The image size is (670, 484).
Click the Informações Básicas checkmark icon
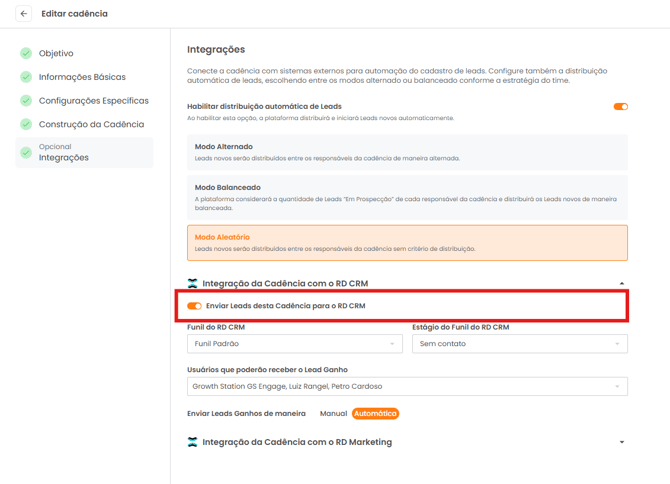26,77
